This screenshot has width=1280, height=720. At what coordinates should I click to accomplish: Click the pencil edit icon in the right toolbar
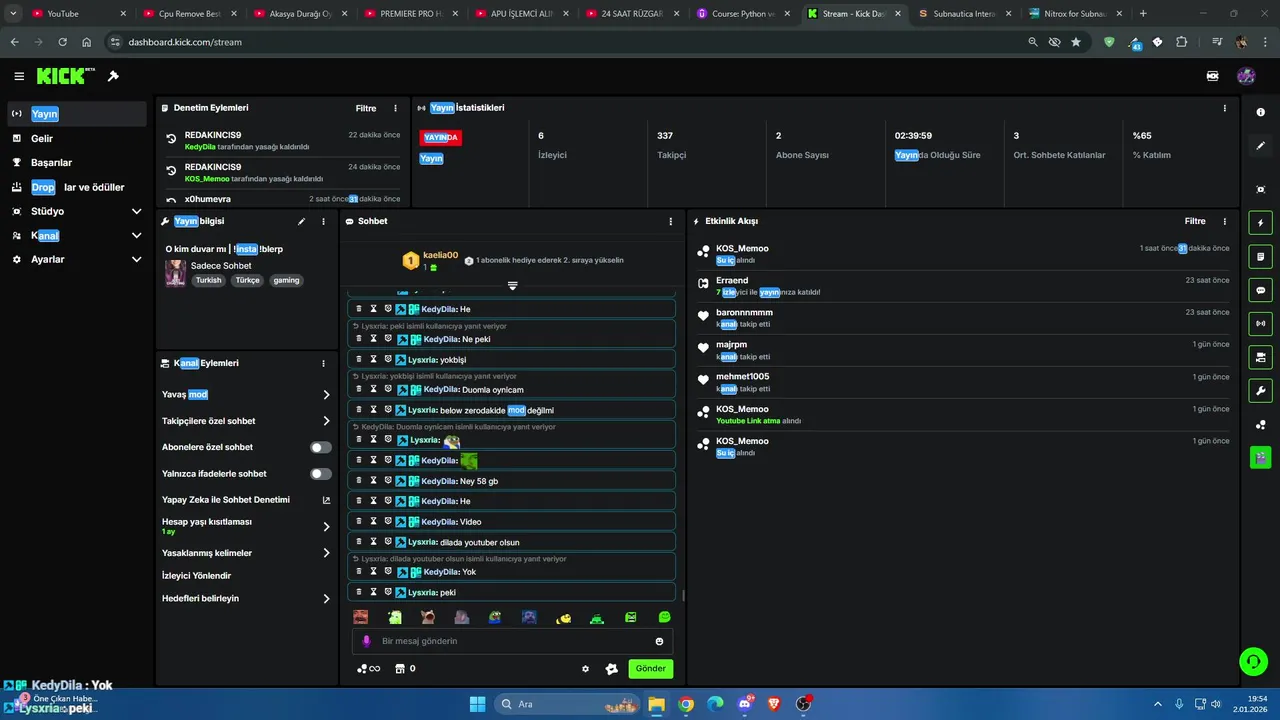pos(1260,146)
